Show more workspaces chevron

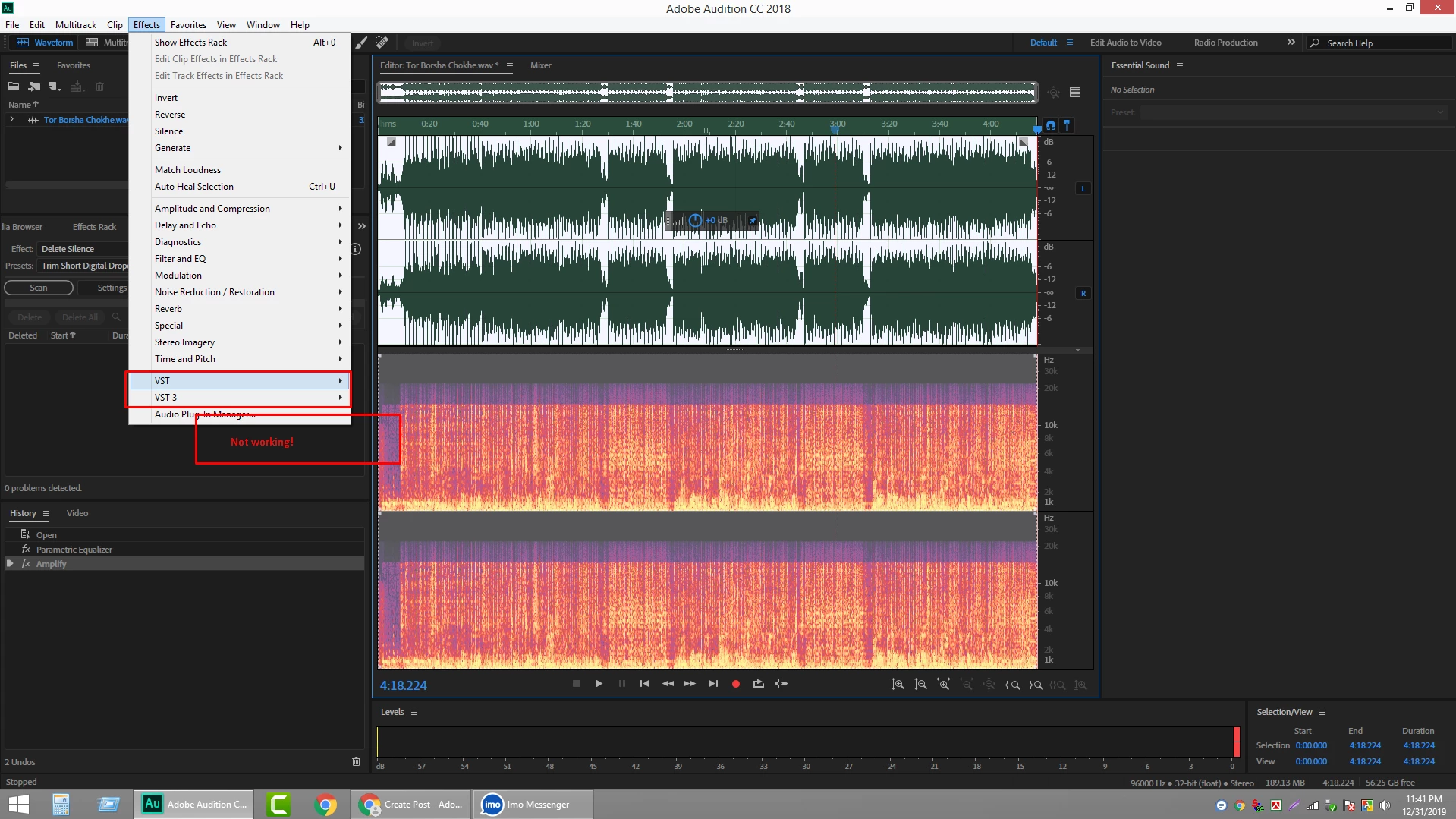(x=1291, y=43)
